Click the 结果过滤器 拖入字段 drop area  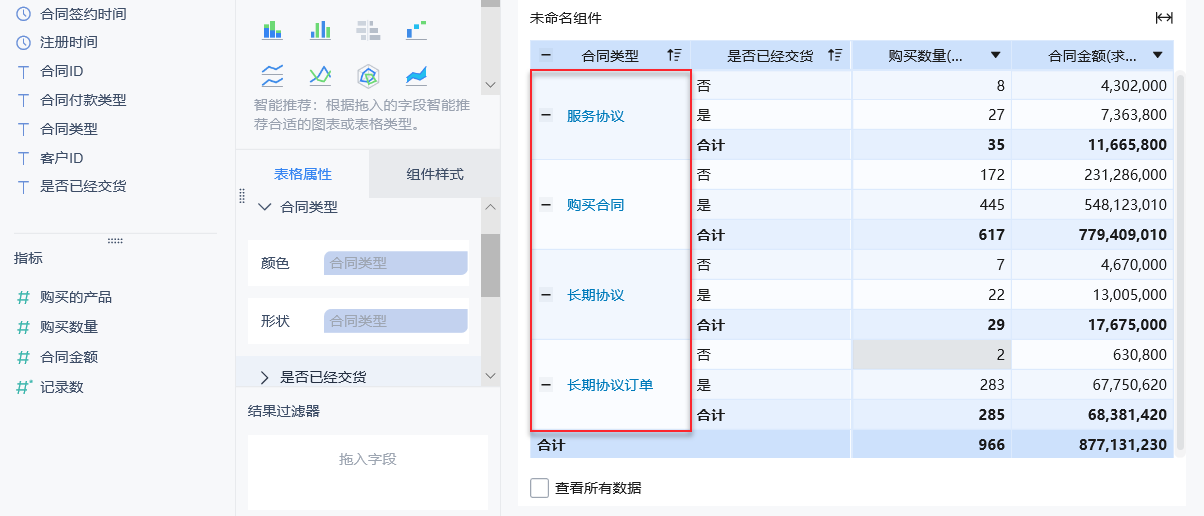[x=368, y=460]
